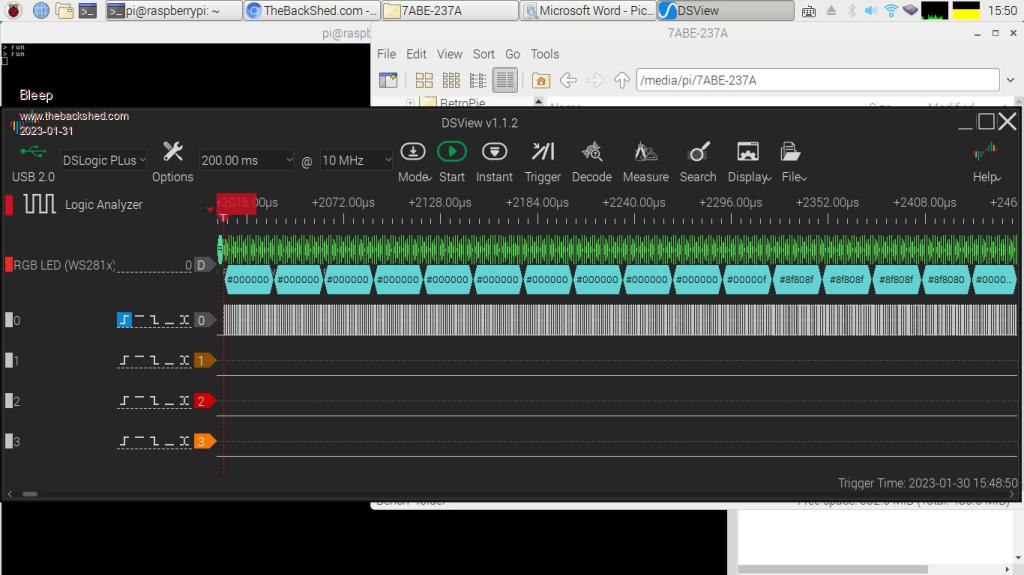This screenshot has height=575, width=1024.
Task: Open the 10 MHz sample rate dropdown
Action: pos(357,160)
